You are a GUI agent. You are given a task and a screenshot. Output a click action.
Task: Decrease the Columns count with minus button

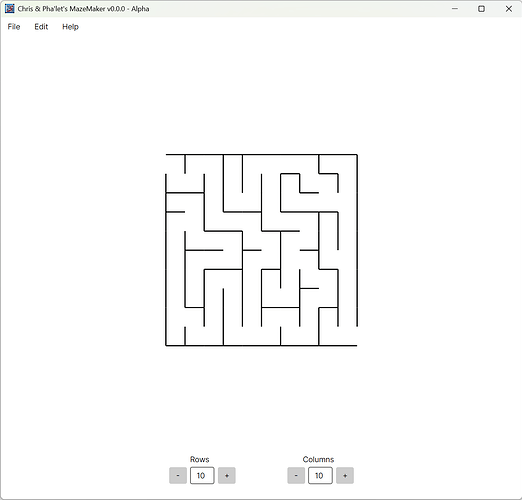pos(296,475)
